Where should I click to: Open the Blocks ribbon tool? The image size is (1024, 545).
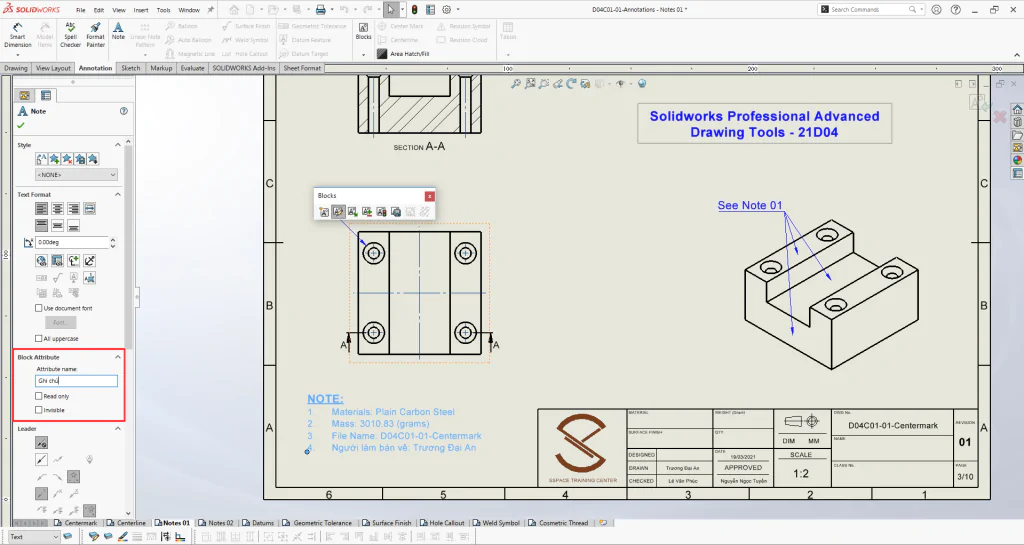click(x=363, y=31)
